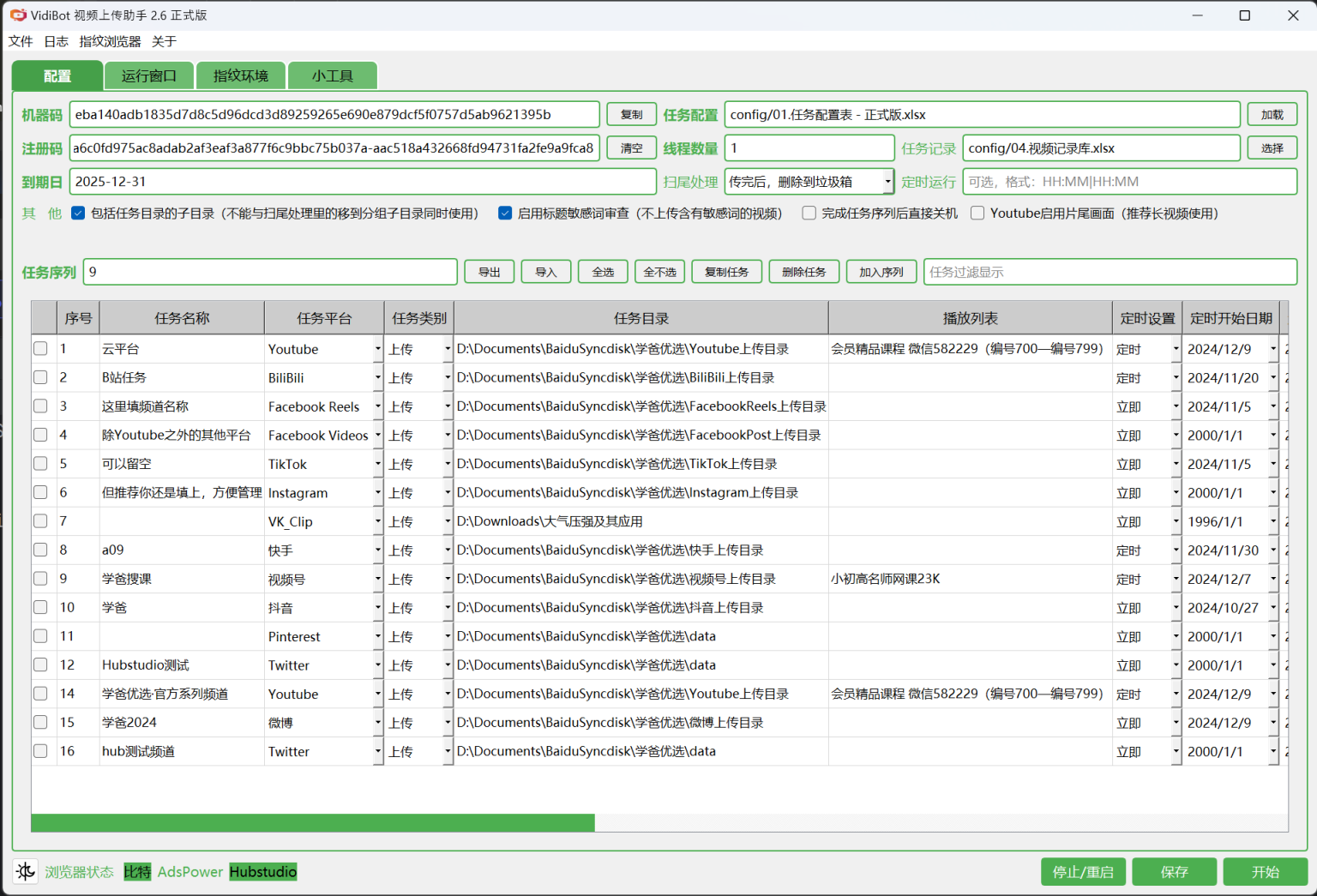Open timing dropdown for row 9 视频号
The width and height of the screenshot is (1317, 896).
pos(1176,579)
